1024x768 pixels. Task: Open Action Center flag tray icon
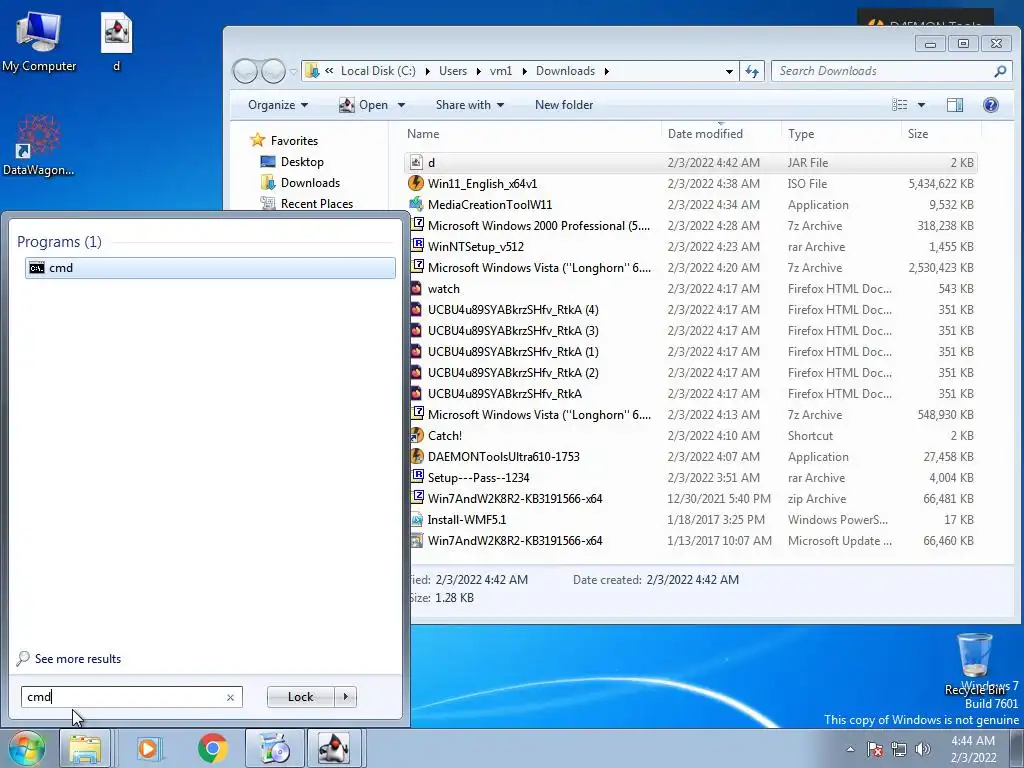[x=875, y=749]
